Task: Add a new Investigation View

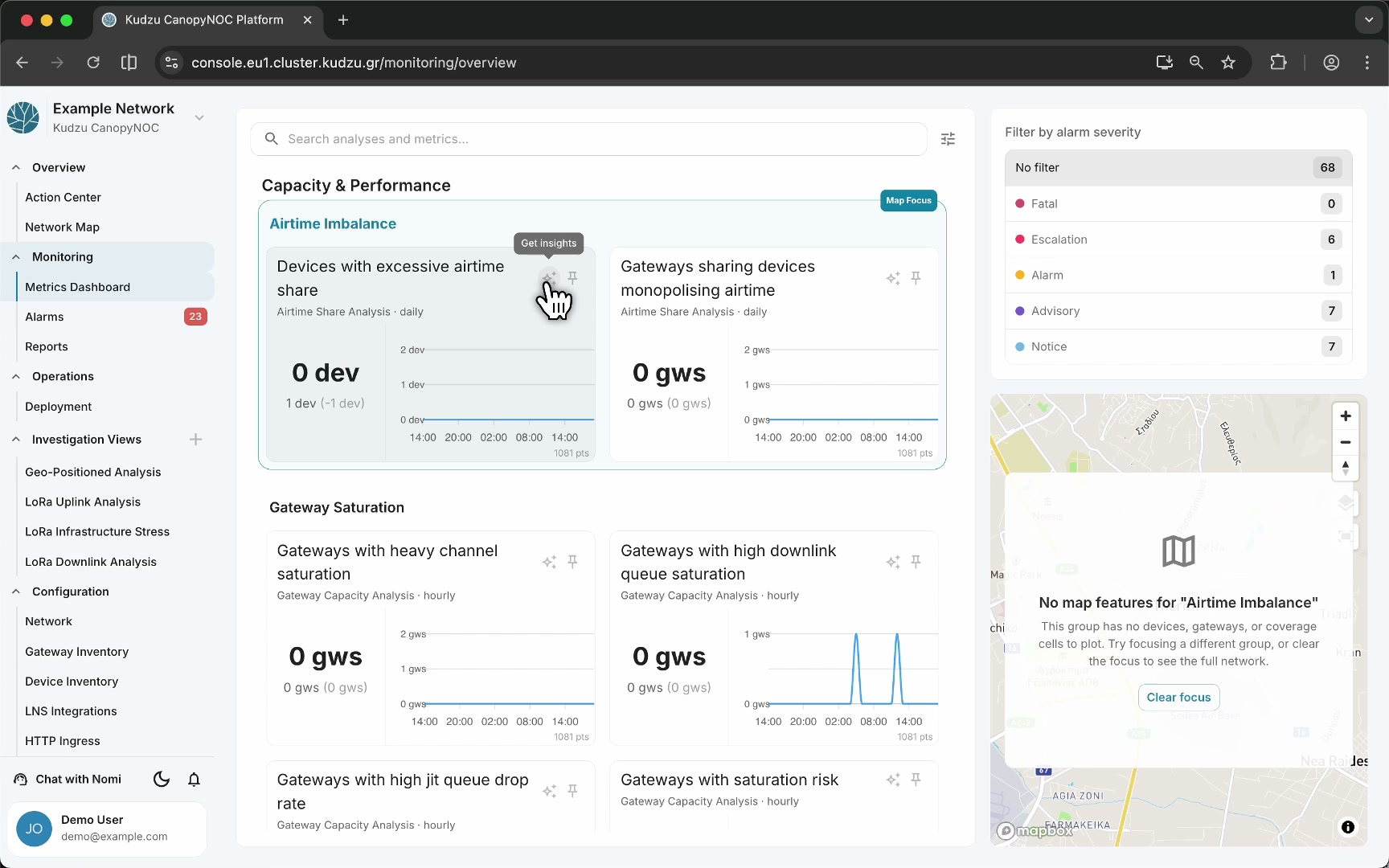Action: [x=195, y=440]
